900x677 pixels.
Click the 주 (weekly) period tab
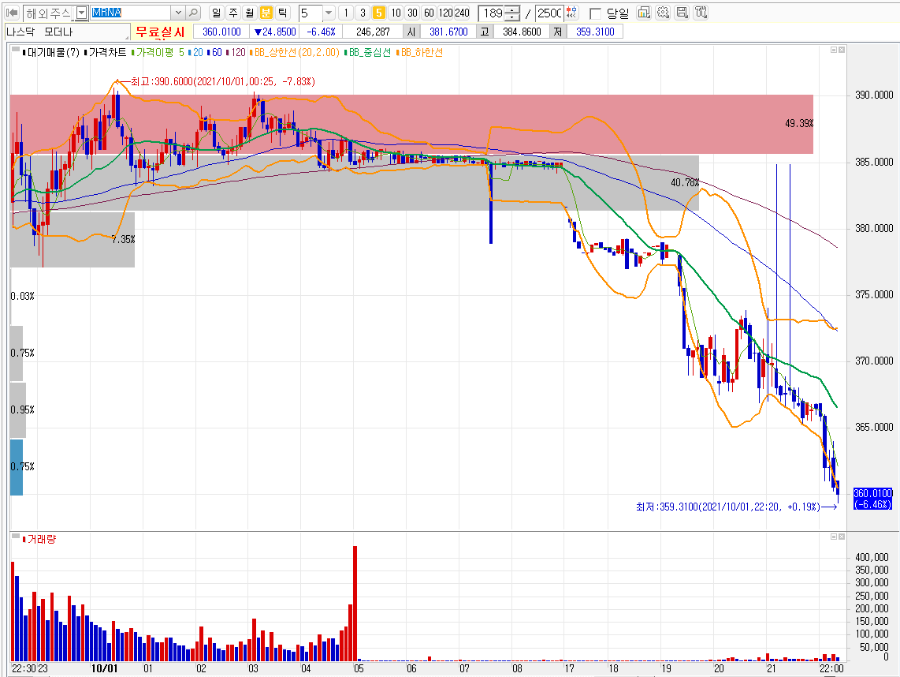tap(232, 13)
